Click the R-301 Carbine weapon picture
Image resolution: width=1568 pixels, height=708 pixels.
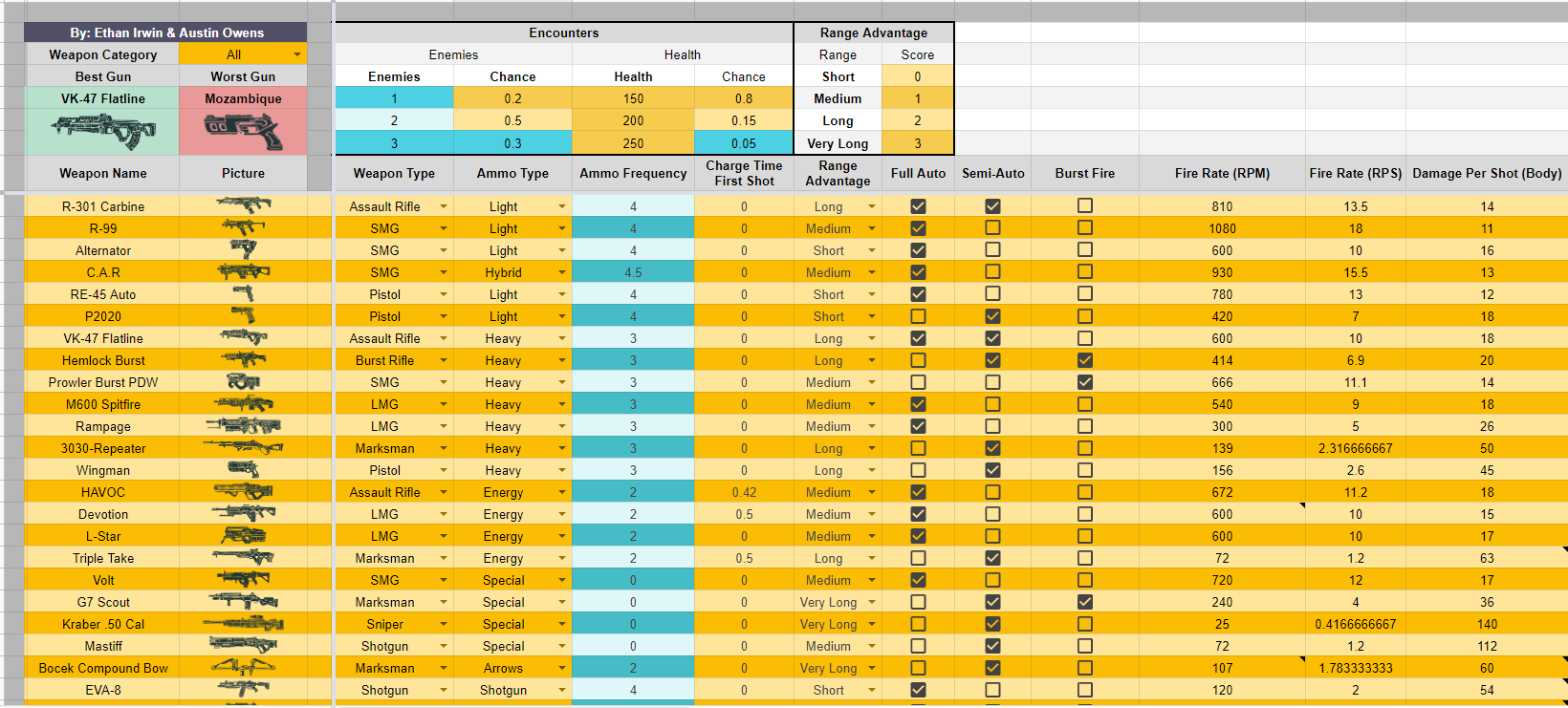pos(243,204)
